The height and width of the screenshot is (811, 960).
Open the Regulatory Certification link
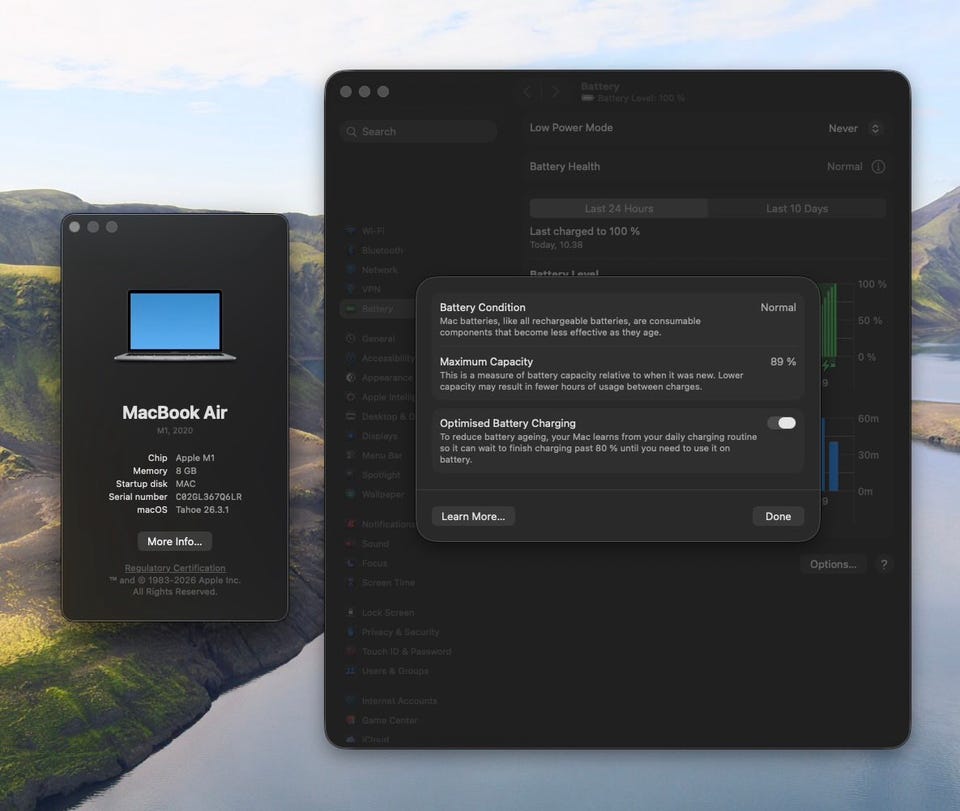point(175,568)
